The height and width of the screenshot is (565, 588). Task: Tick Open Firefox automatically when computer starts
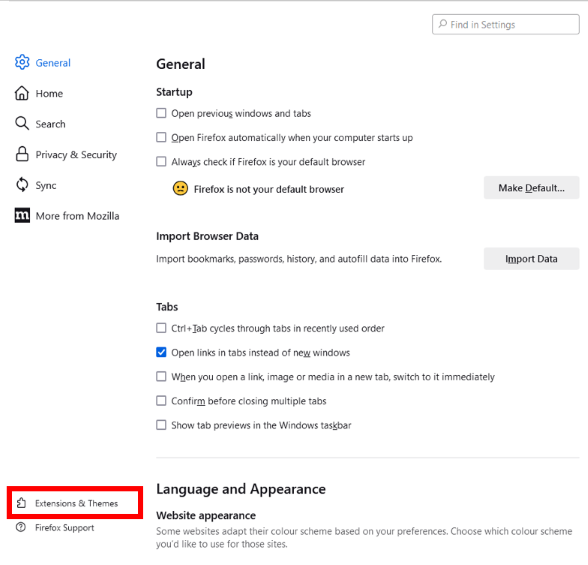coord(161,137)
